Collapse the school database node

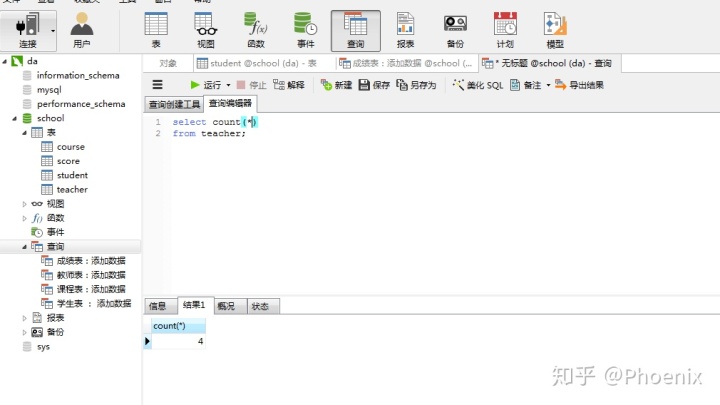(x=15, y=118)
